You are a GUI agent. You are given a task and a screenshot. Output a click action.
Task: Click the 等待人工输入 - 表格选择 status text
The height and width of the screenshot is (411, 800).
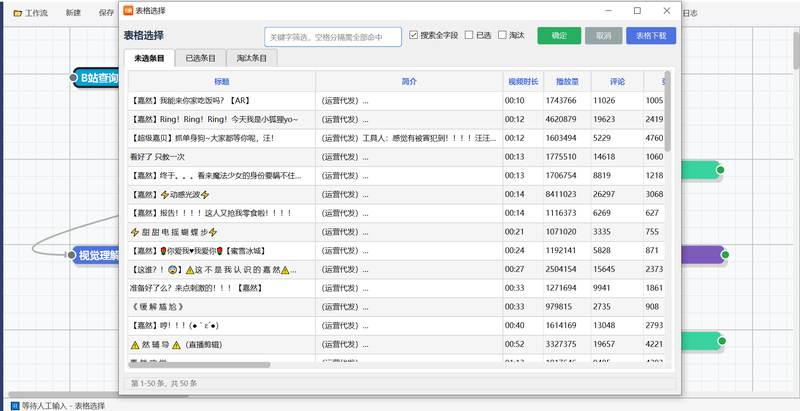click(64, 406)
